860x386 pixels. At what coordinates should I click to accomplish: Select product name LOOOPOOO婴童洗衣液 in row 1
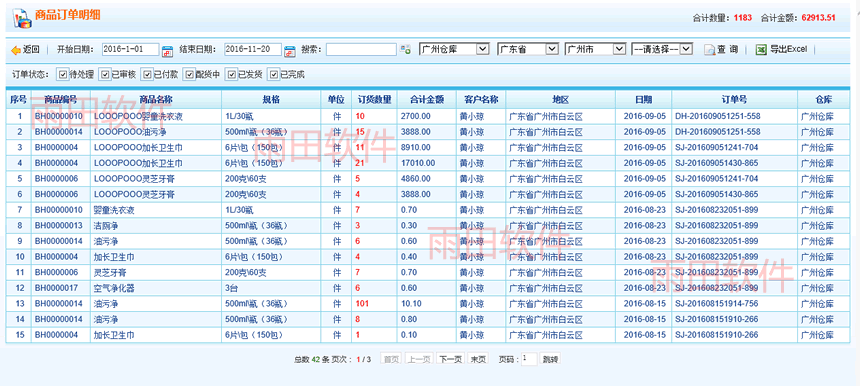138,116
